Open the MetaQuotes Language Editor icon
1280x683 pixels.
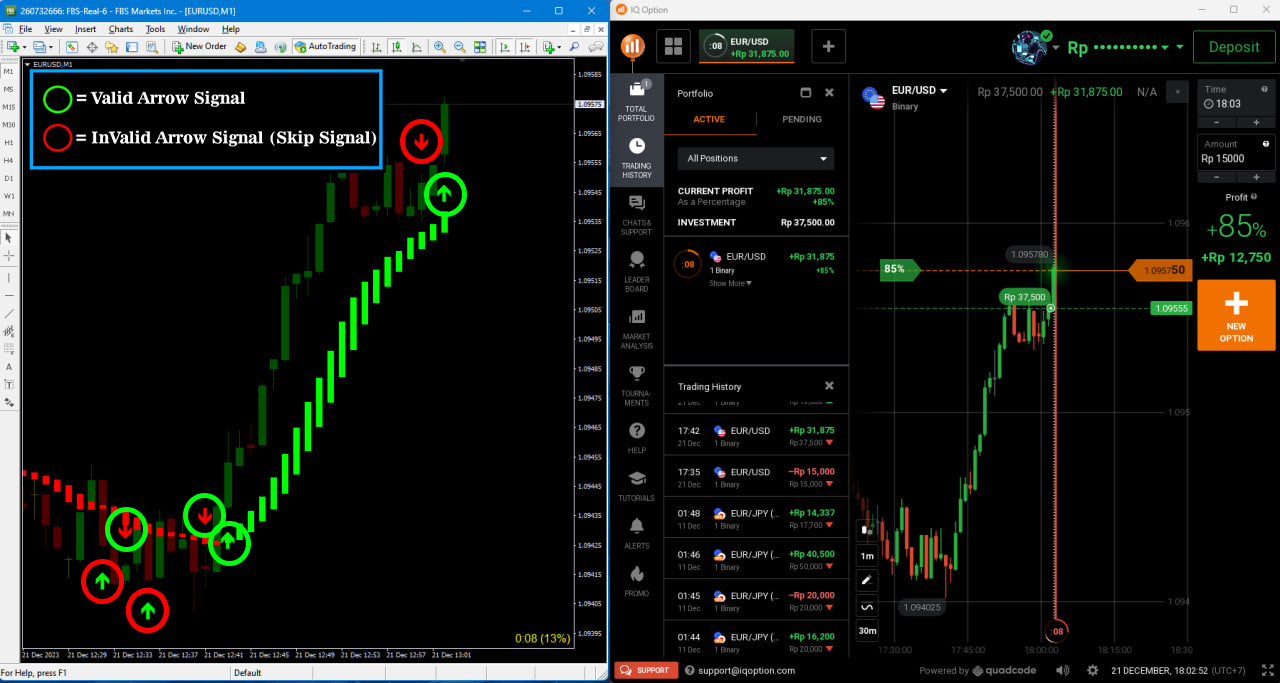coord(241,46)
